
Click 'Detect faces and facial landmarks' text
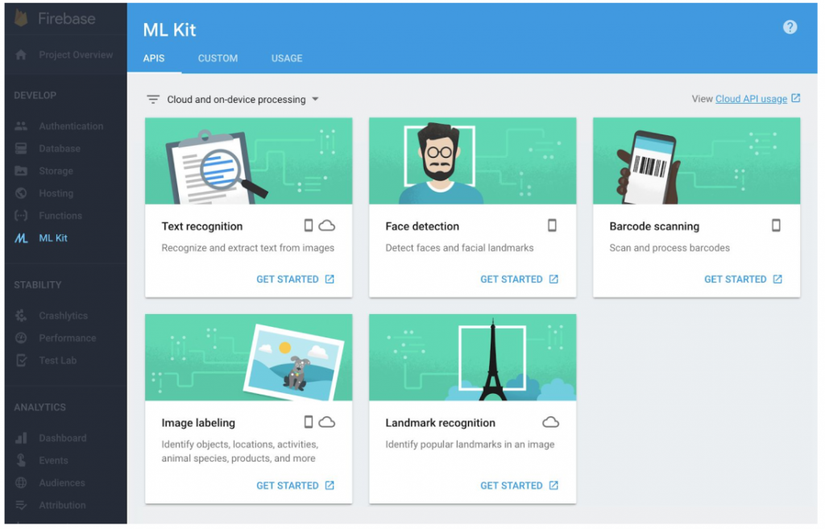coord(459,248)
